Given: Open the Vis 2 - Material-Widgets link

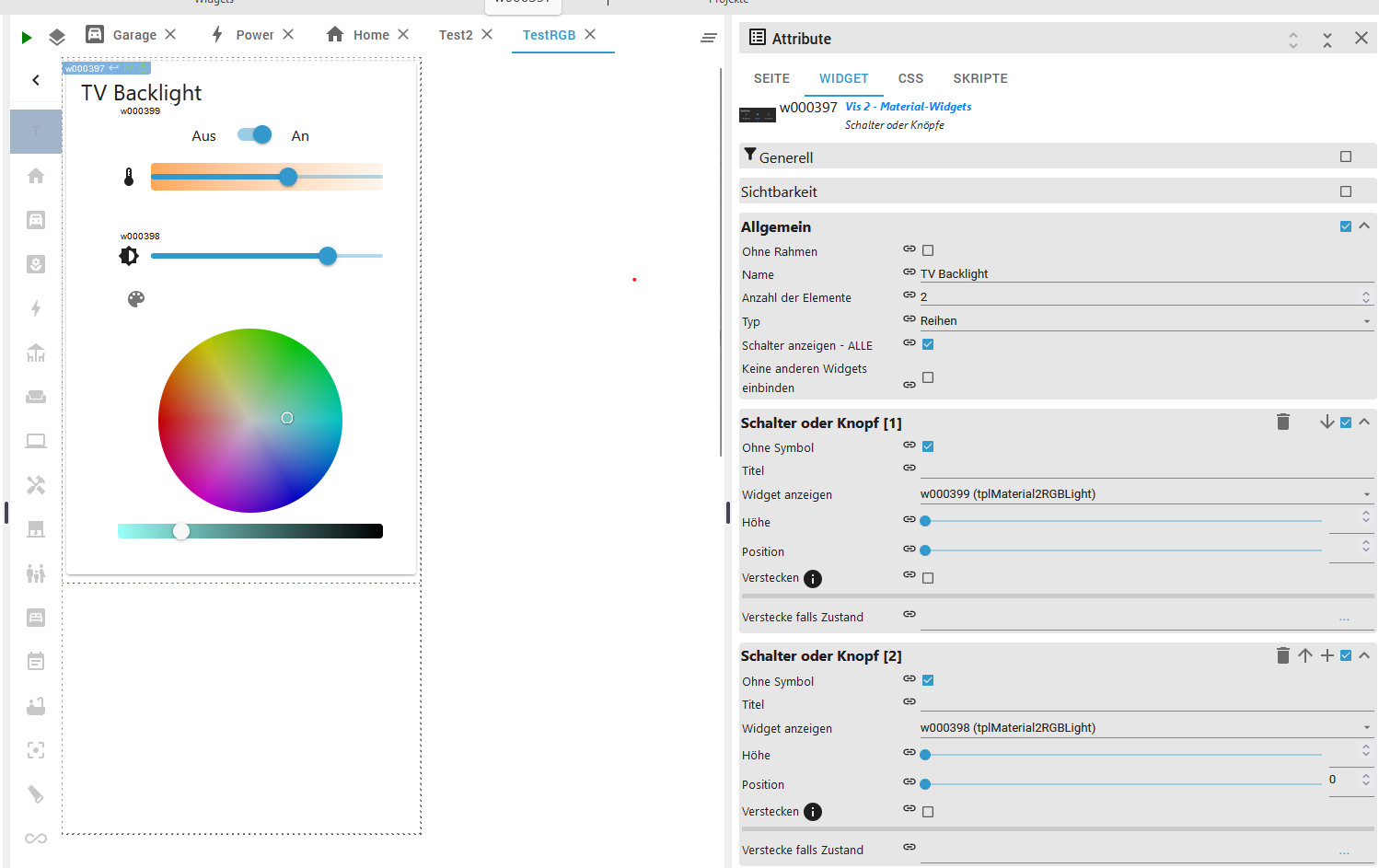Looking at the screenshot, I should pos(908,107).
